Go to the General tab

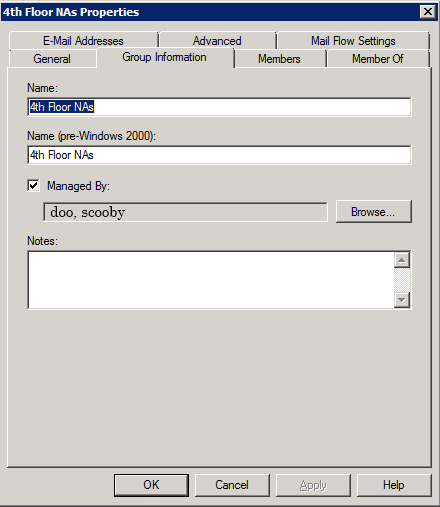pos(52,59)
